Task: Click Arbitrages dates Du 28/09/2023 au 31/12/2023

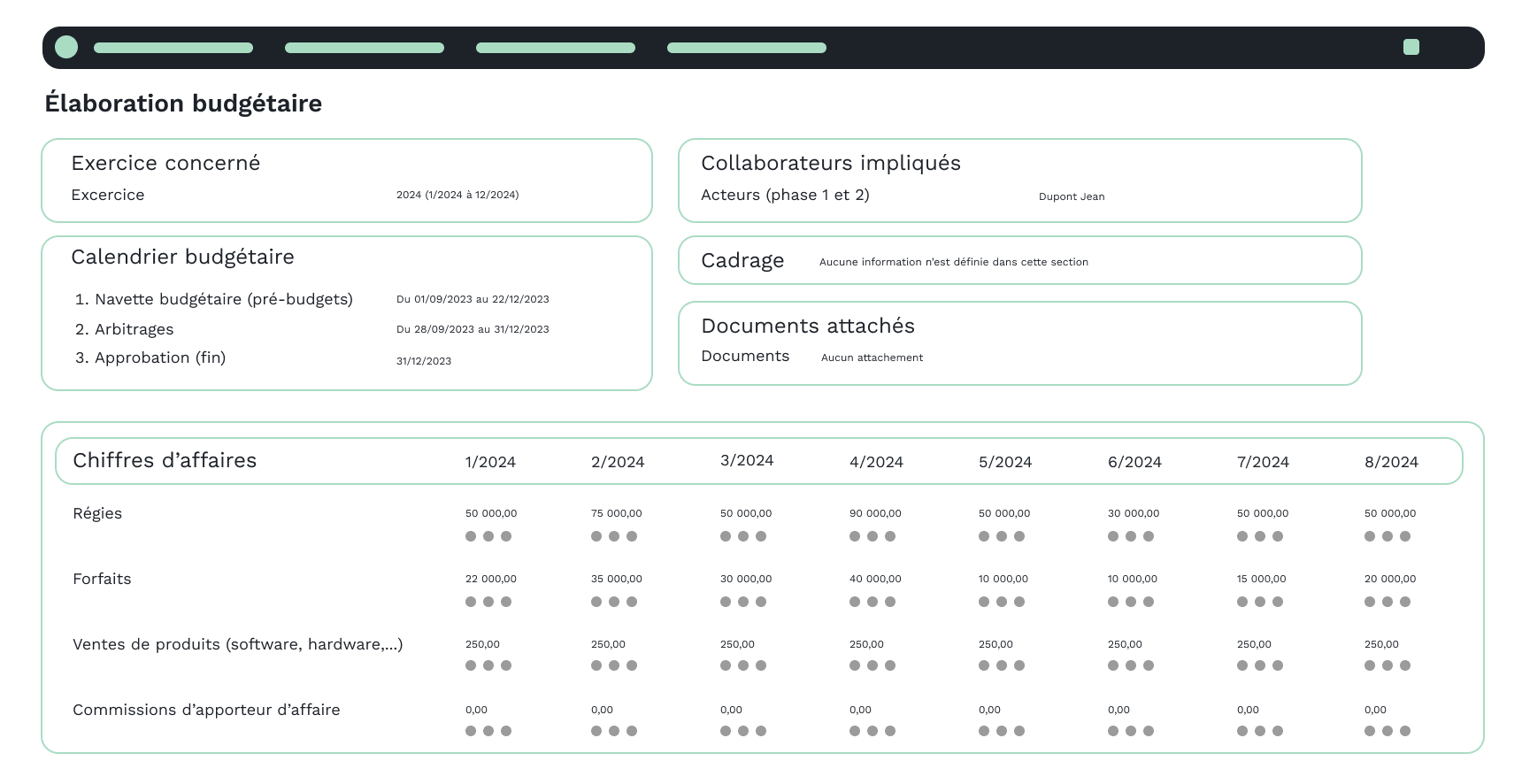Action: click(x=473, y=329)
